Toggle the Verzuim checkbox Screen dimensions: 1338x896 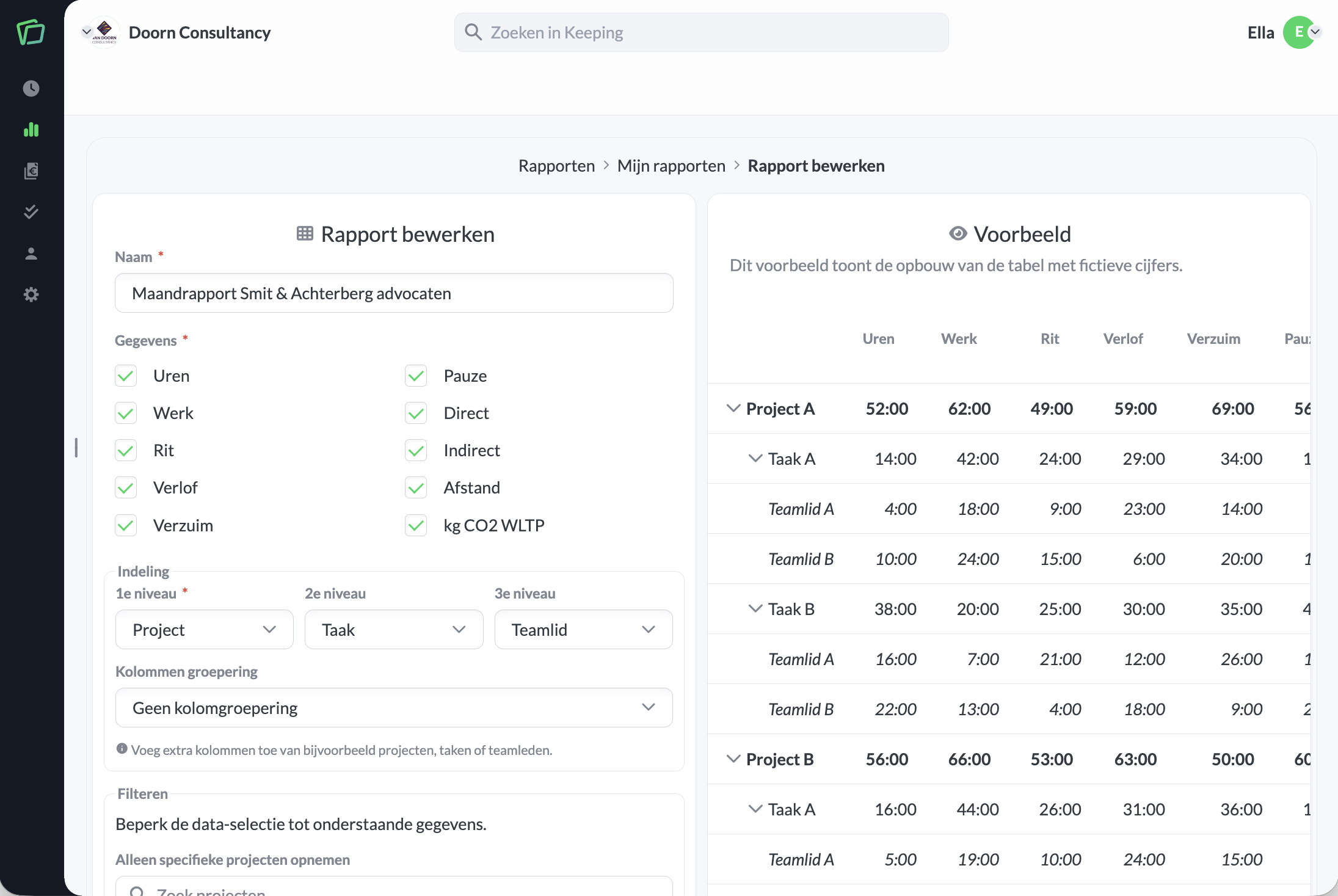[126, 525]
